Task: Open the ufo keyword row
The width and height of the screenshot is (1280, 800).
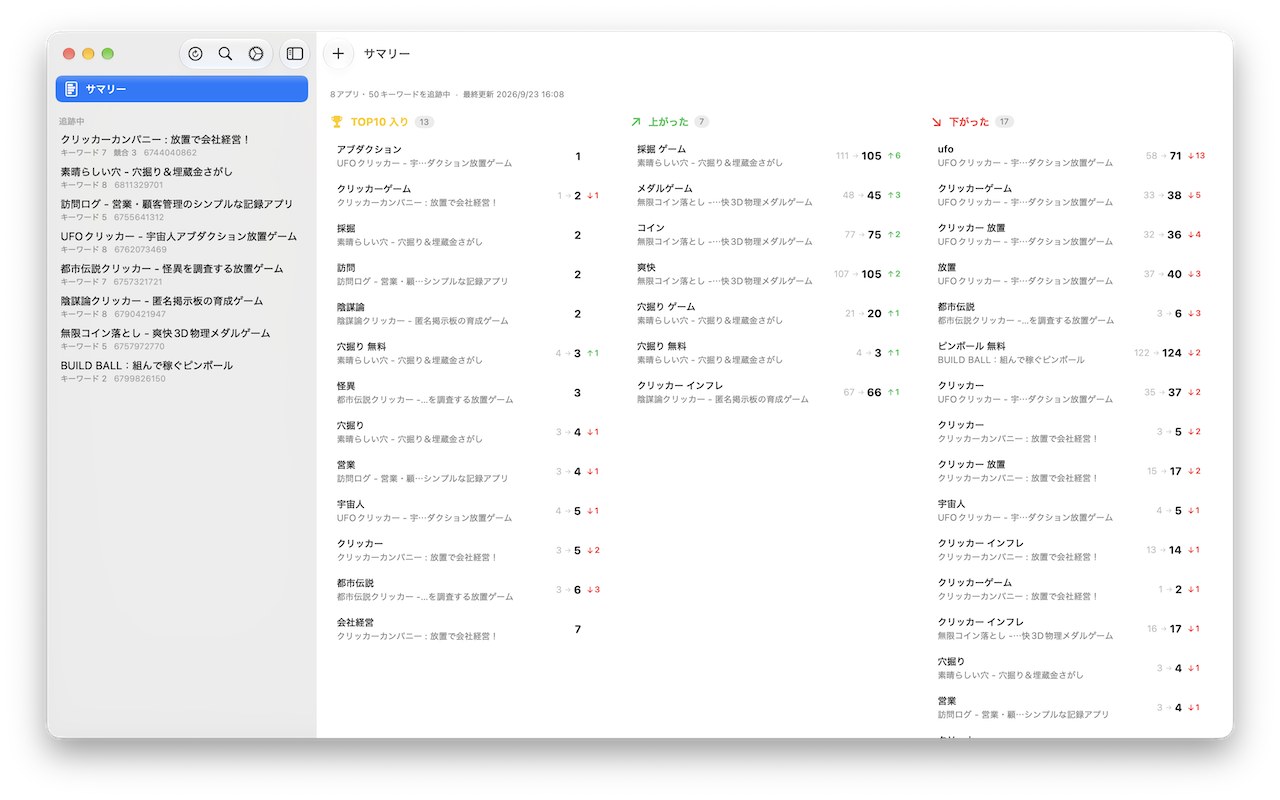Action: (1069, 156)
